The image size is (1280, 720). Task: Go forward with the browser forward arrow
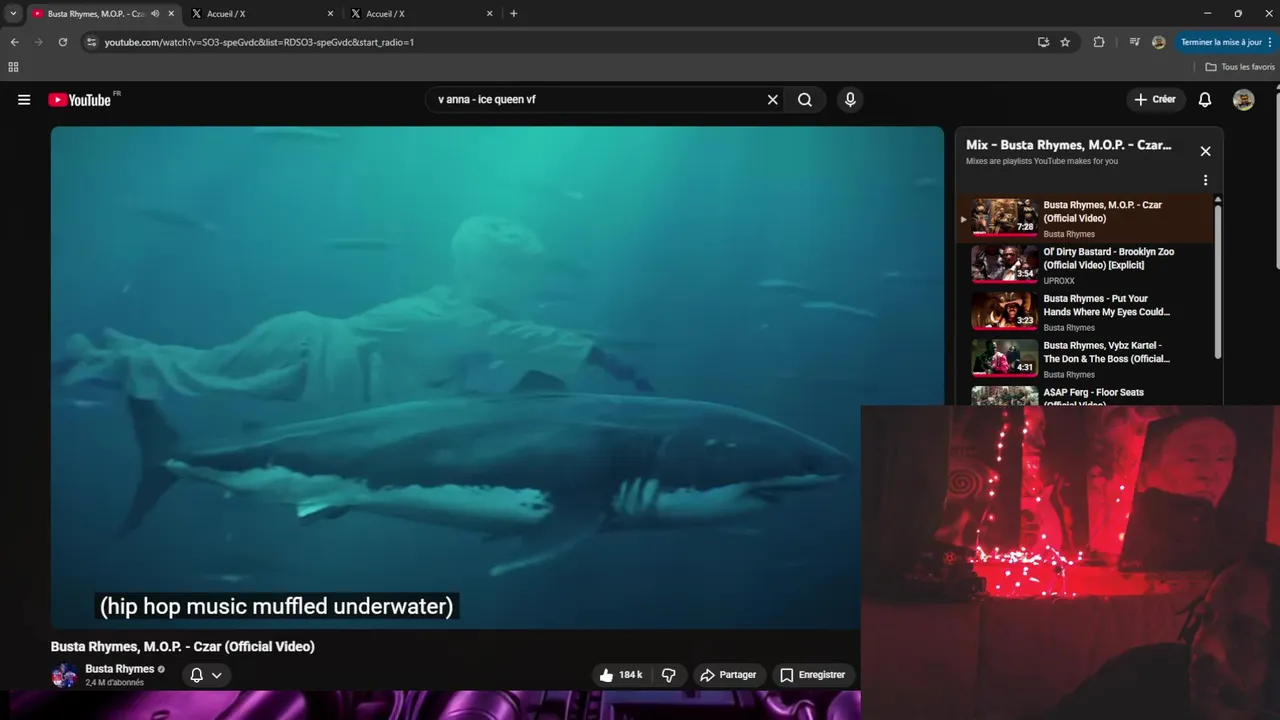(38, 42)
